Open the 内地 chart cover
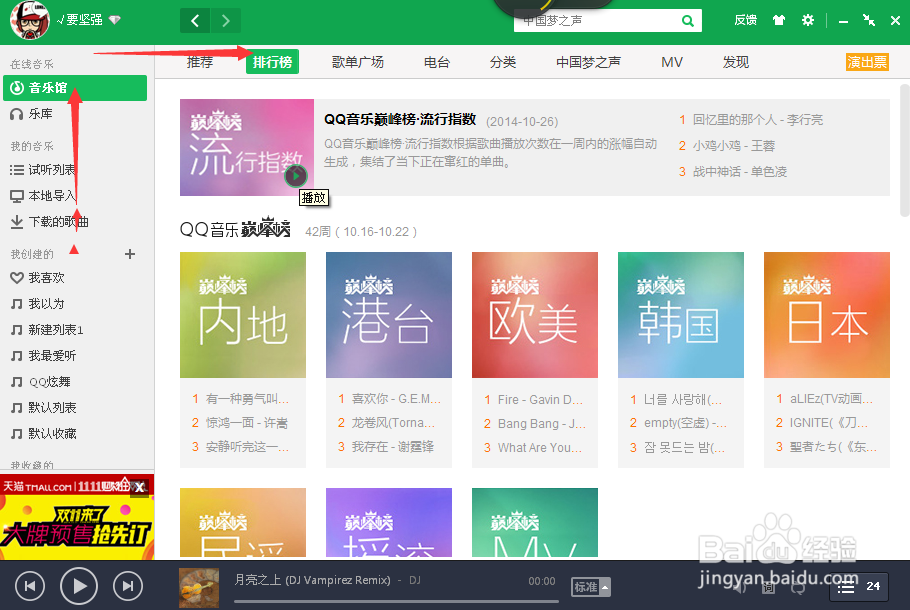Screen dimensions: 910x610 tap(243, 315)
